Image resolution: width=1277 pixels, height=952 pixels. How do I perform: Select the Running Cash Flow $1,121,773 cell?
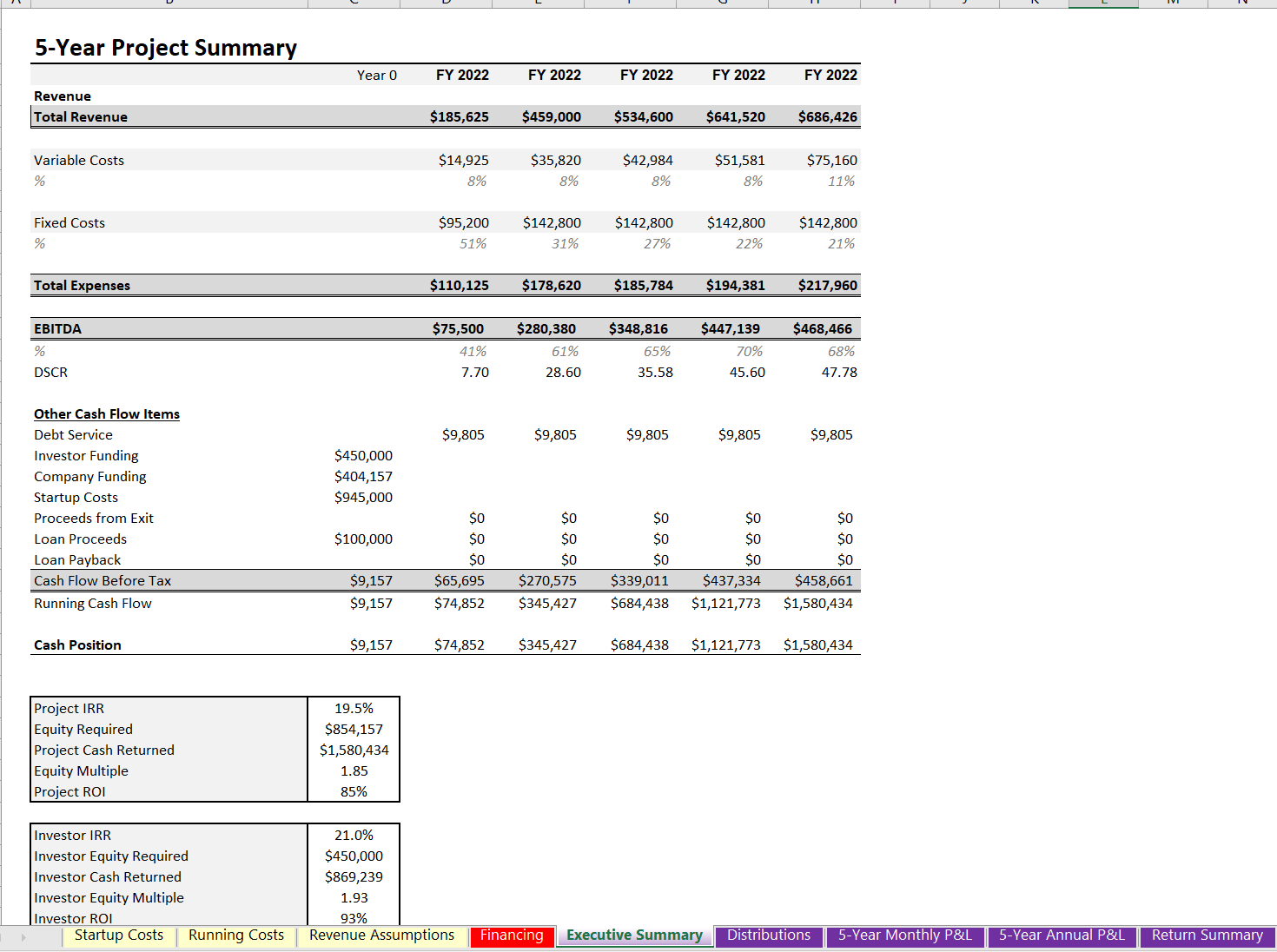coord(726,604)
